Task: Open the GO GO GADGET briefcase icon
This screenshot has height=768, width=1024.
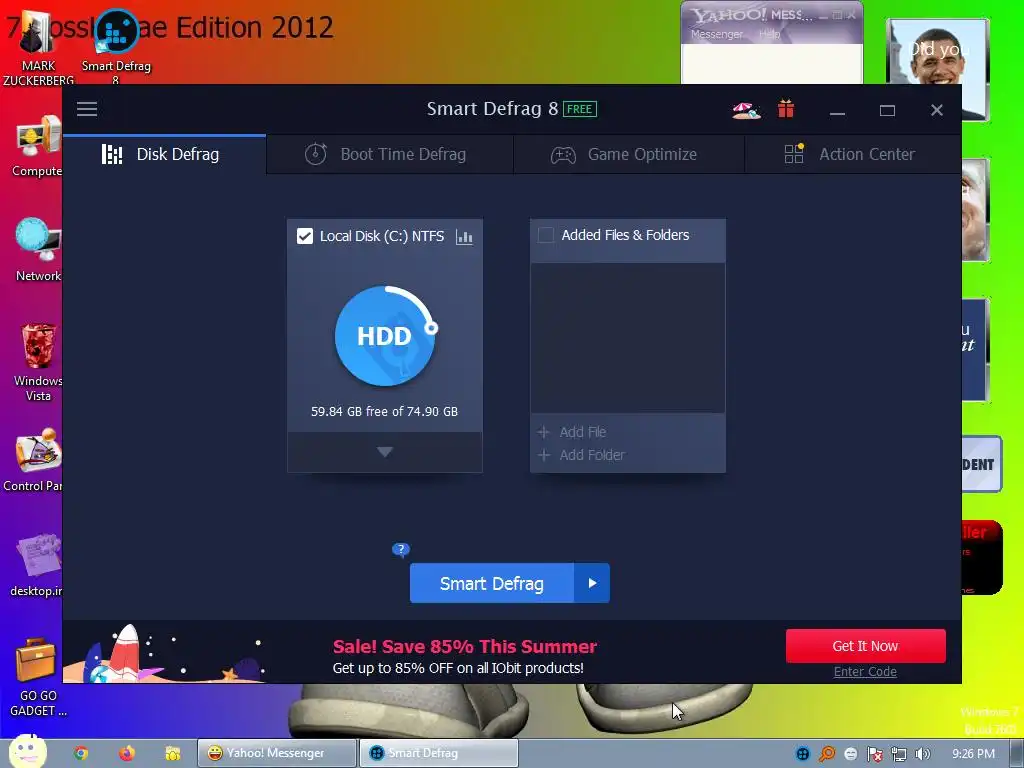Action: pos(37,678)
